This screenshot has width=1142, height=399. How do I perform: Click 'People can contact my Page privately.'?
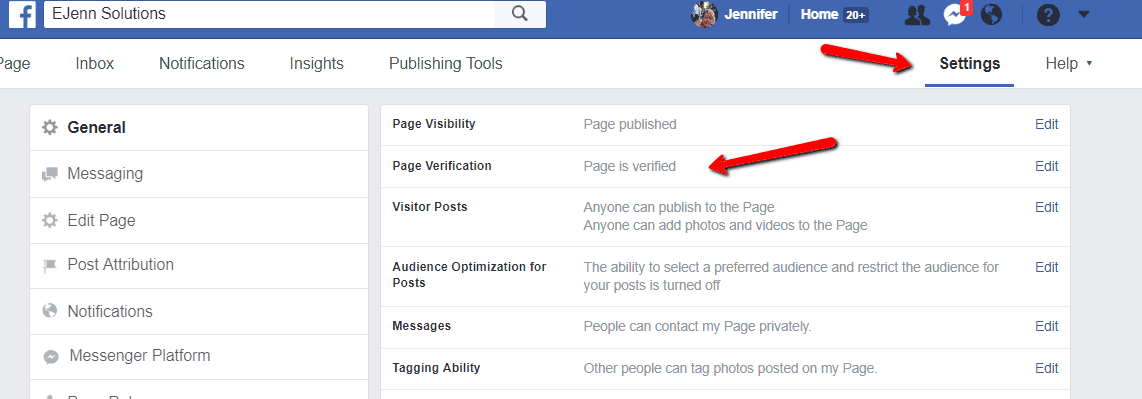tap(698, 326)
